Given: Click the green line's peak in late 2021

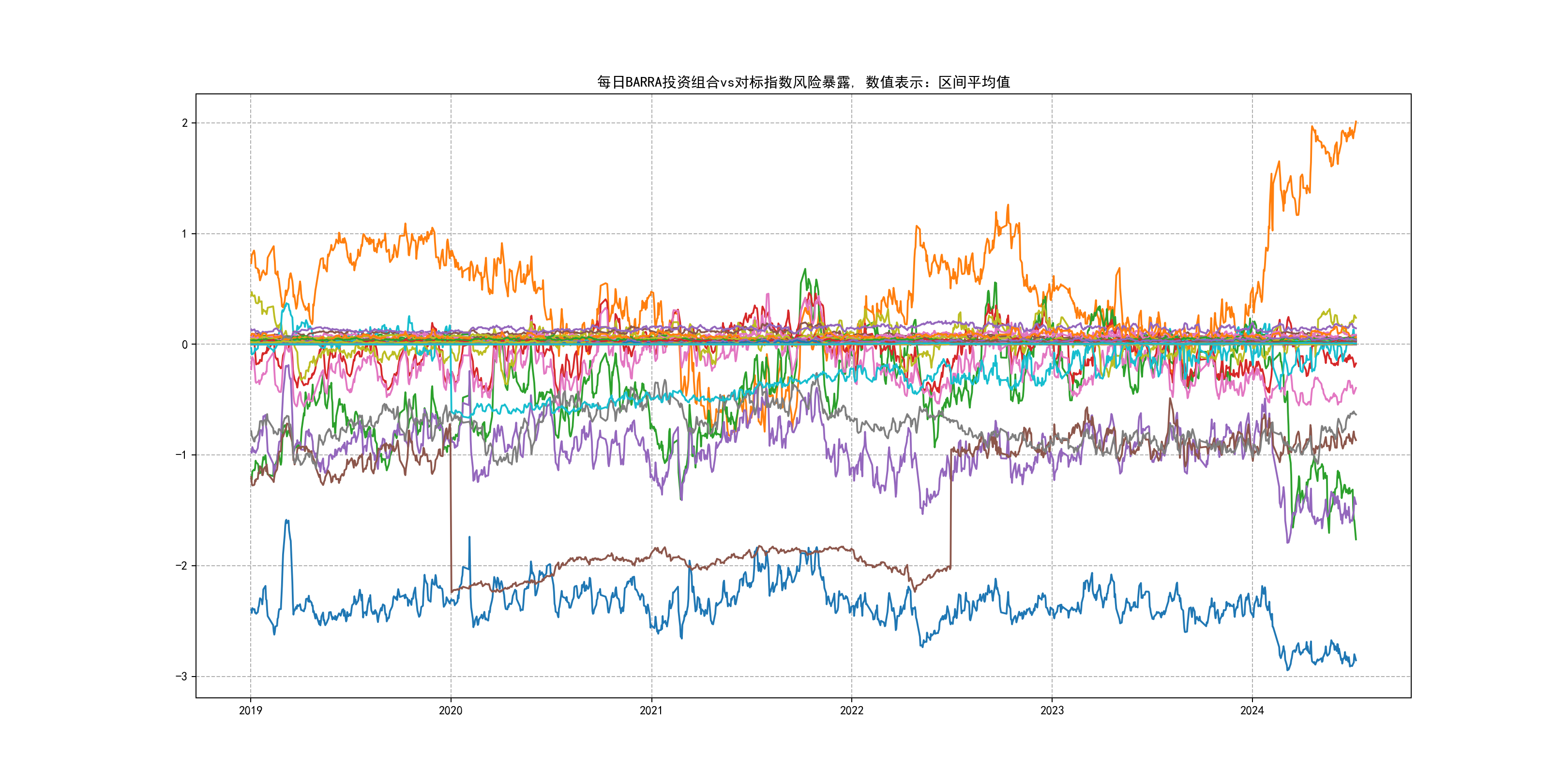Looking at the screenshot, I should coord(805,270).
